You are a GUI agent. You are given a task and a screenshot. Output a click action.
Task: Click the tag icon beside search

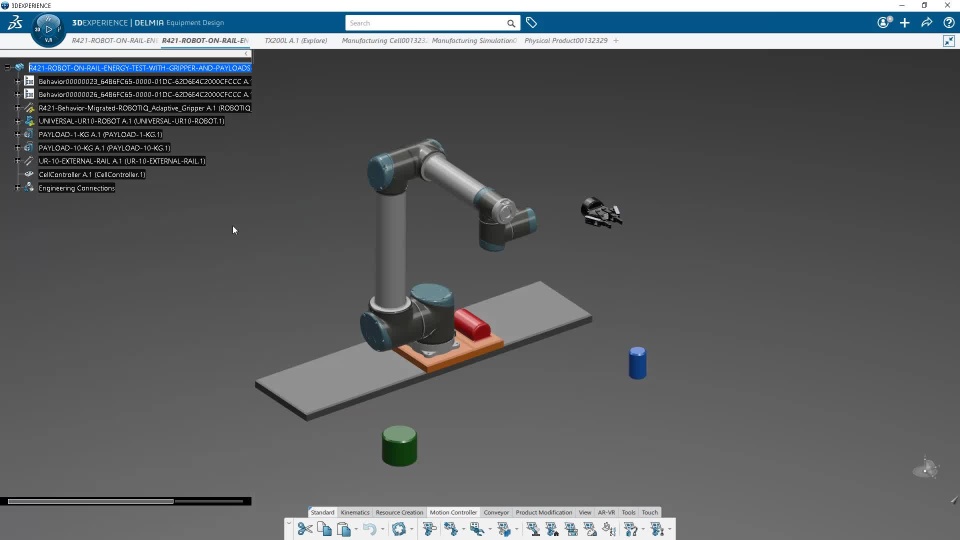pyautogui.click(x=531, y=23)
